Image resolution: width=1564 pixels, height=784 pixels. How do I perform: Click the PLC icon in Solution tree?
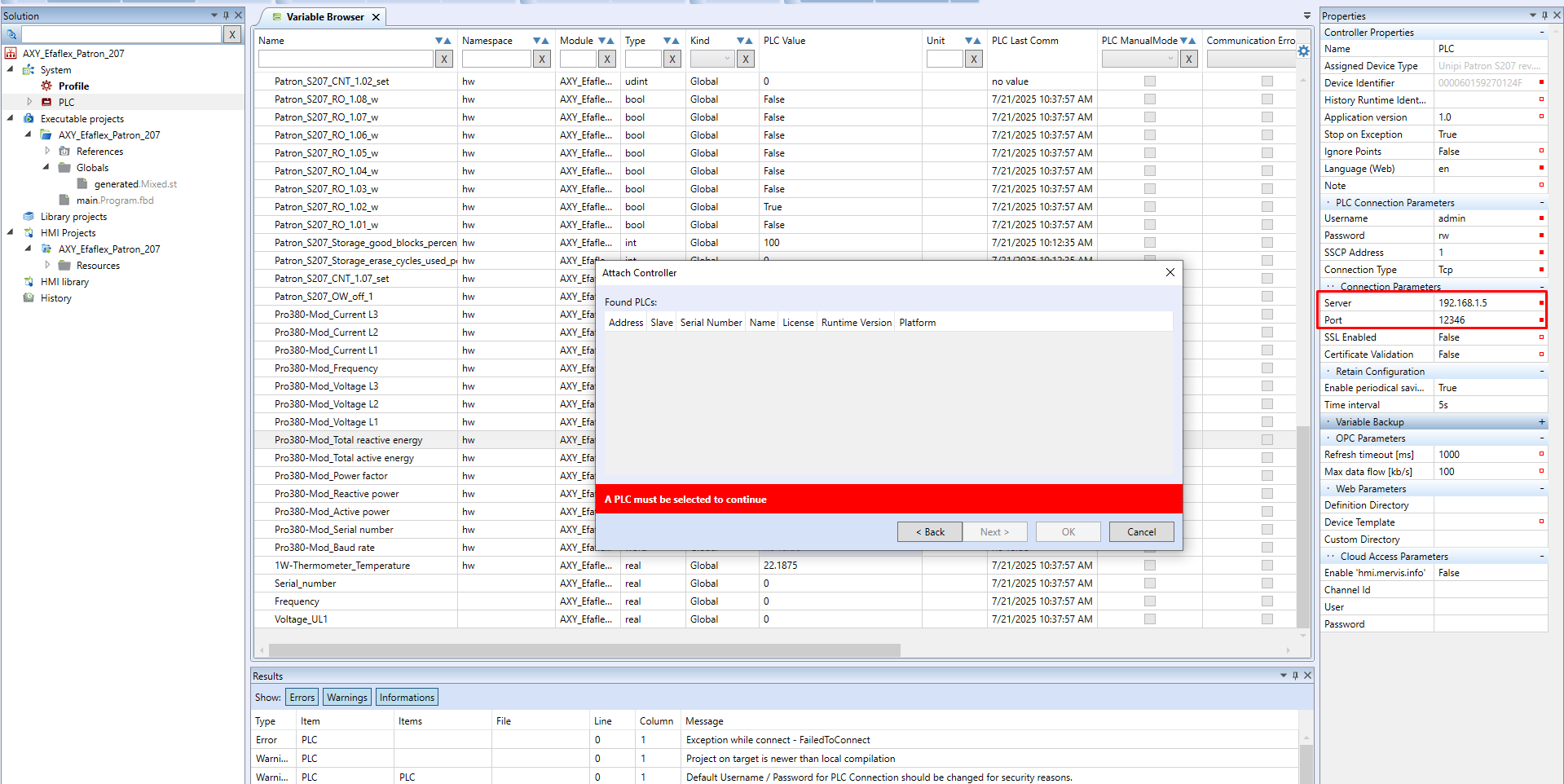[46, 102]
